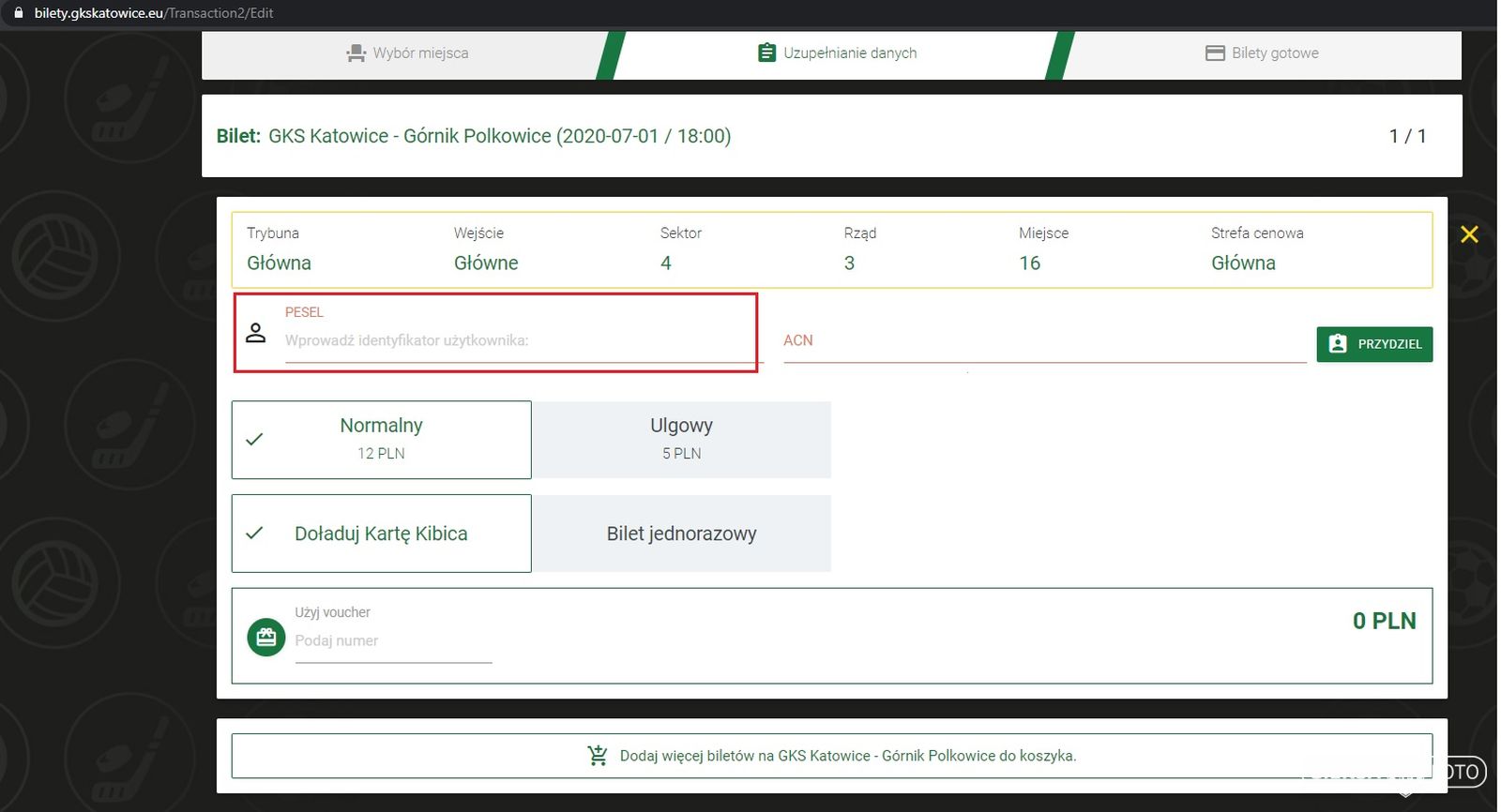Click the Użyj voucher label

pyautogui.click(x=332, y=612)
